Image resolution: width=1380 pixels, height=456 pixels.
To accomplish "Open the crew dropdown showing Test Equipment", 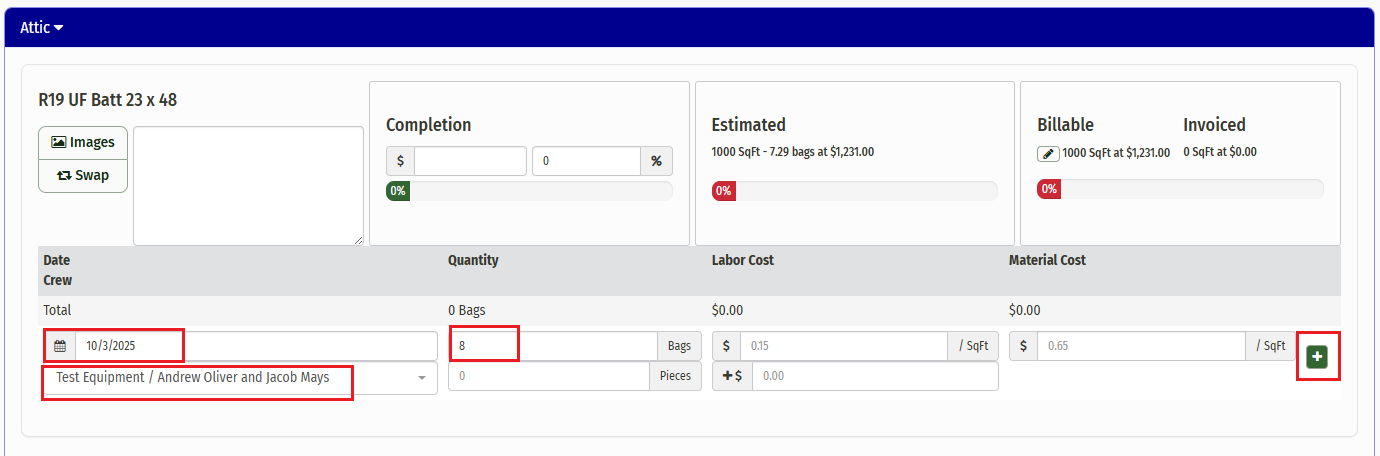I will 240,378.
